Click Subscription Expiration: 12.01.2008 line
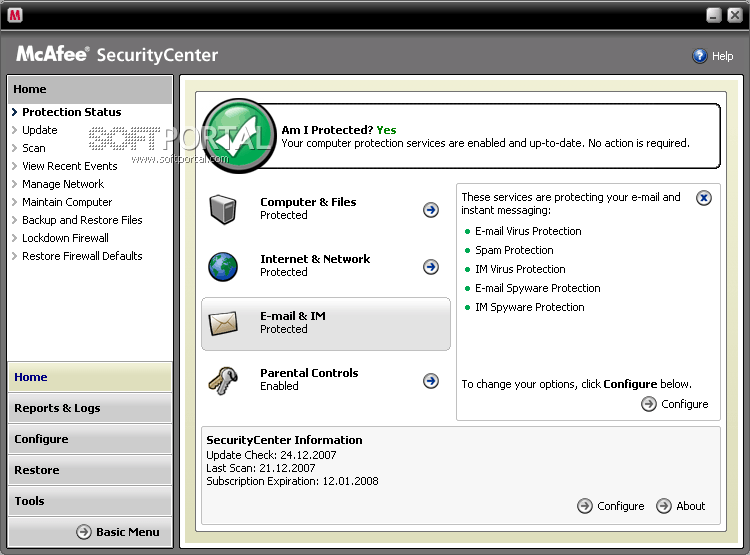750x555 pixels. click(x=292, y=481)
